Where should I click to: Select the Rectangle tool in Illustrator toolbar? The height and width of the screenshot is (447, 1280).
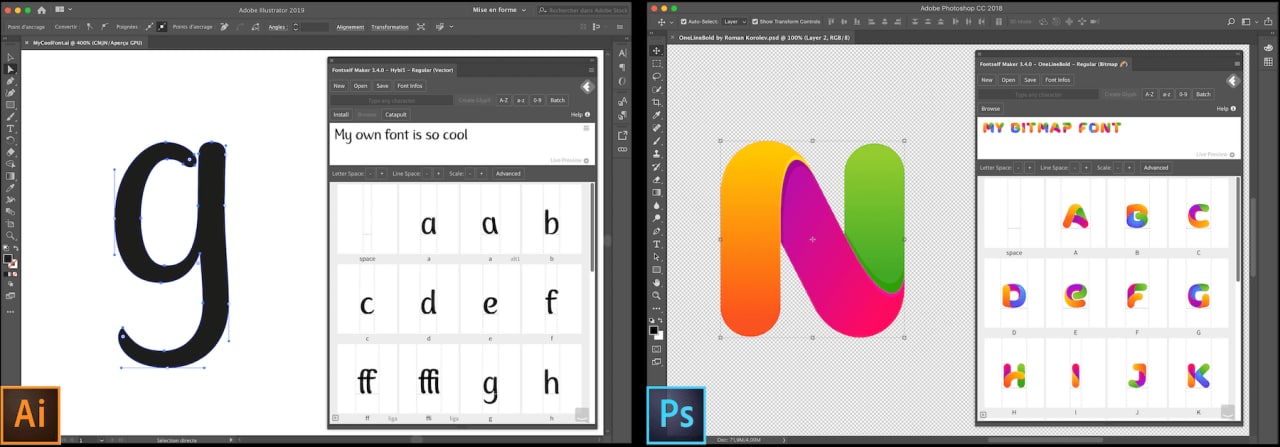[x=11, y=105]
